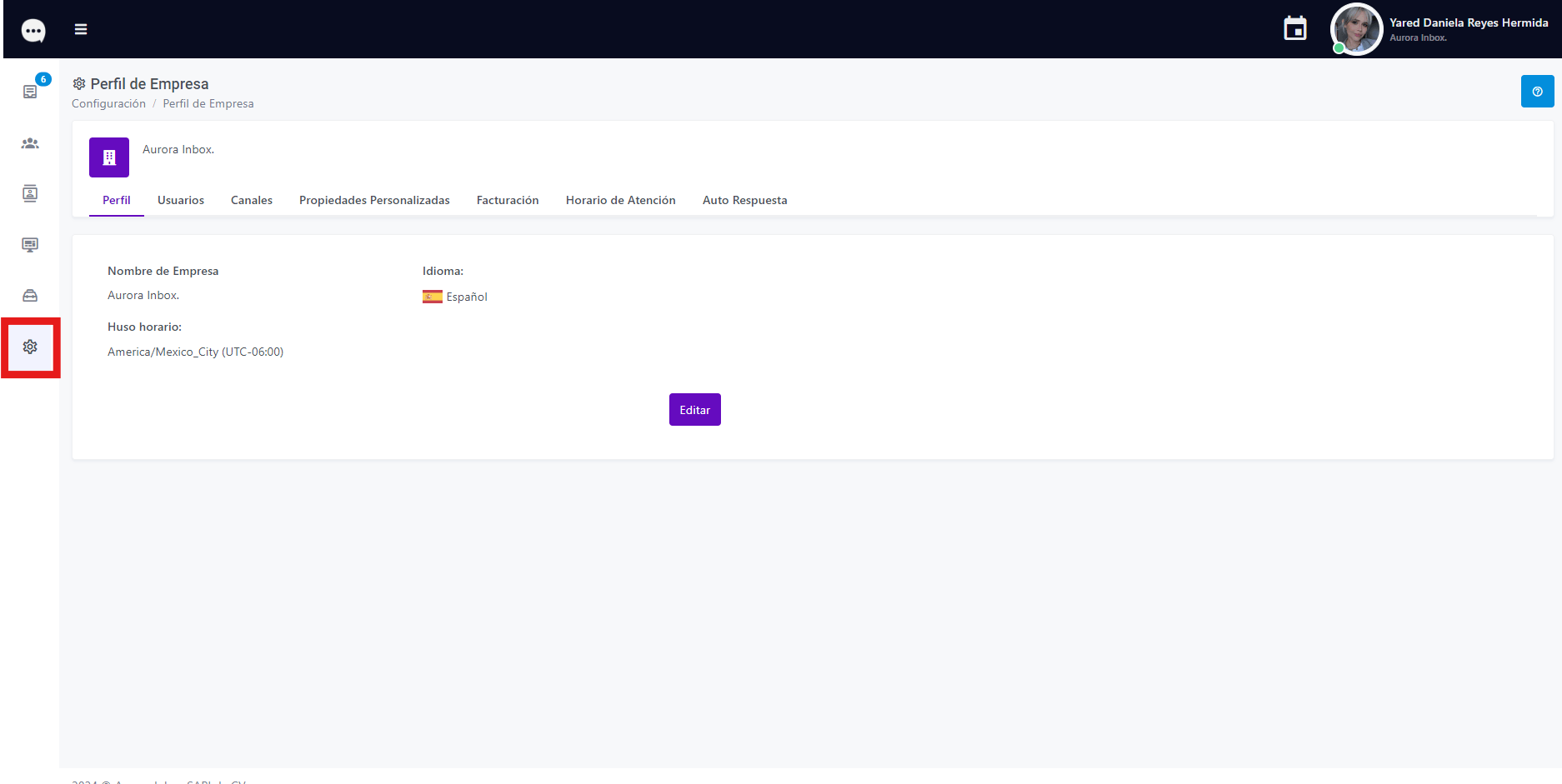Open the Auto Respuesta tab

pos(745,200)
